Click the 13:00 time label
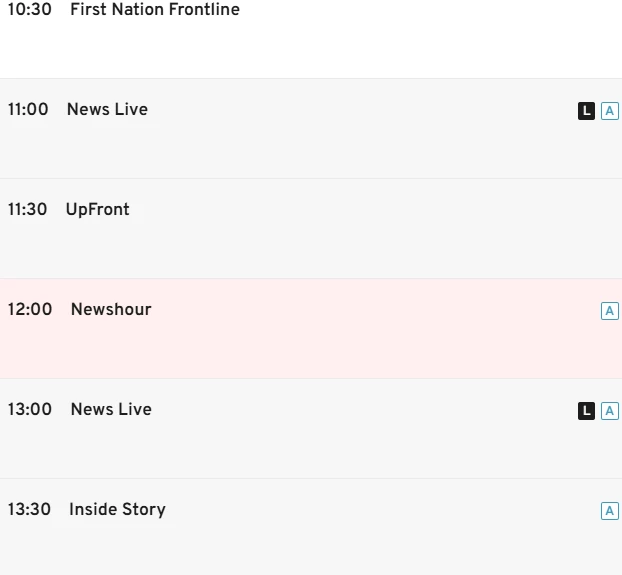Image resolution: width=622 pixels, height=575 pixels. coord(30,410)
